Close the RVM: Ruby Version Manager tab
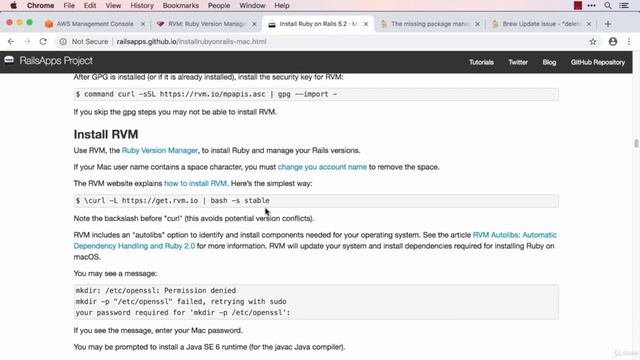 coord(254,24)
